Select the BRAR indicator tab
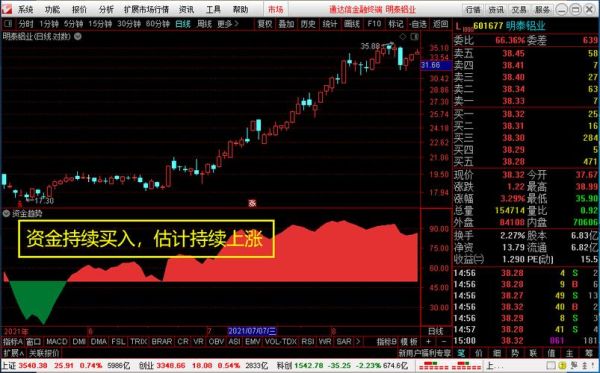 click(x=162, y=341)
